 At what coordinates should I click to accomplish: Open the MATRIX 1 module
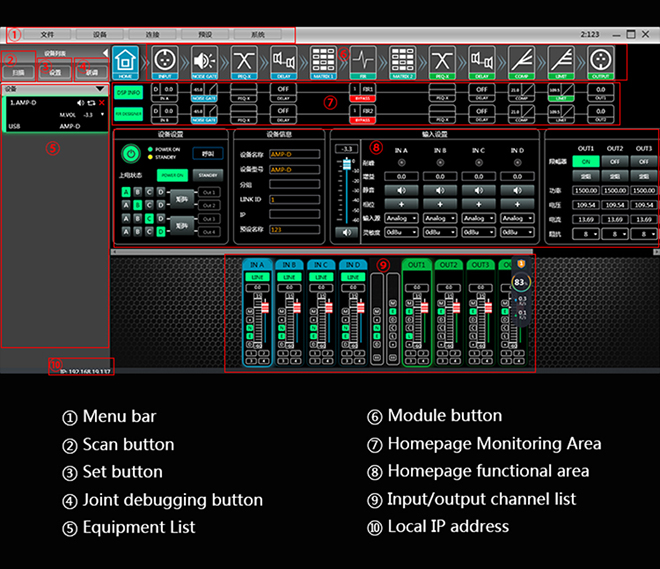point(323,60)
